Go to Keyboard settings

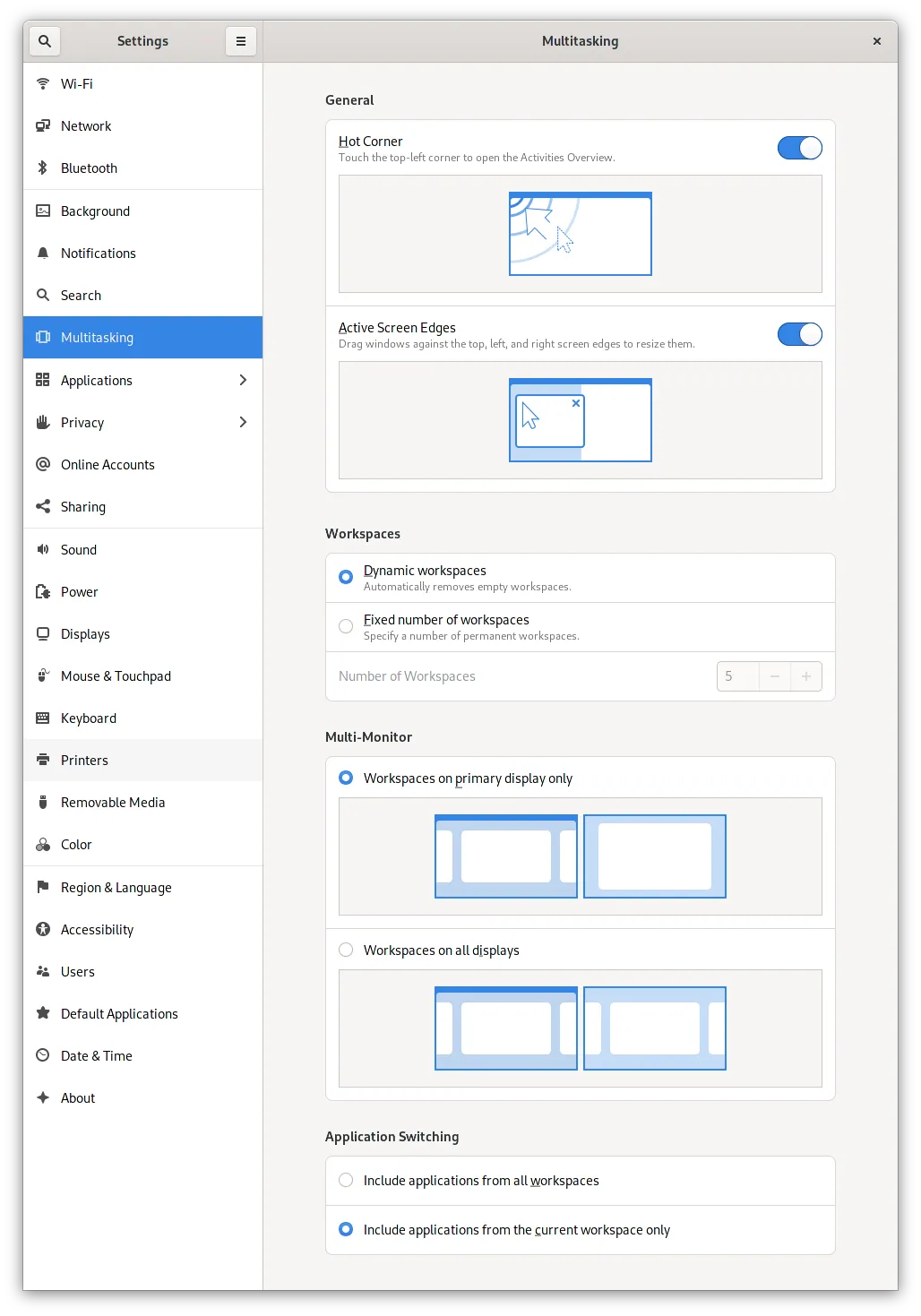pos(88,718)
